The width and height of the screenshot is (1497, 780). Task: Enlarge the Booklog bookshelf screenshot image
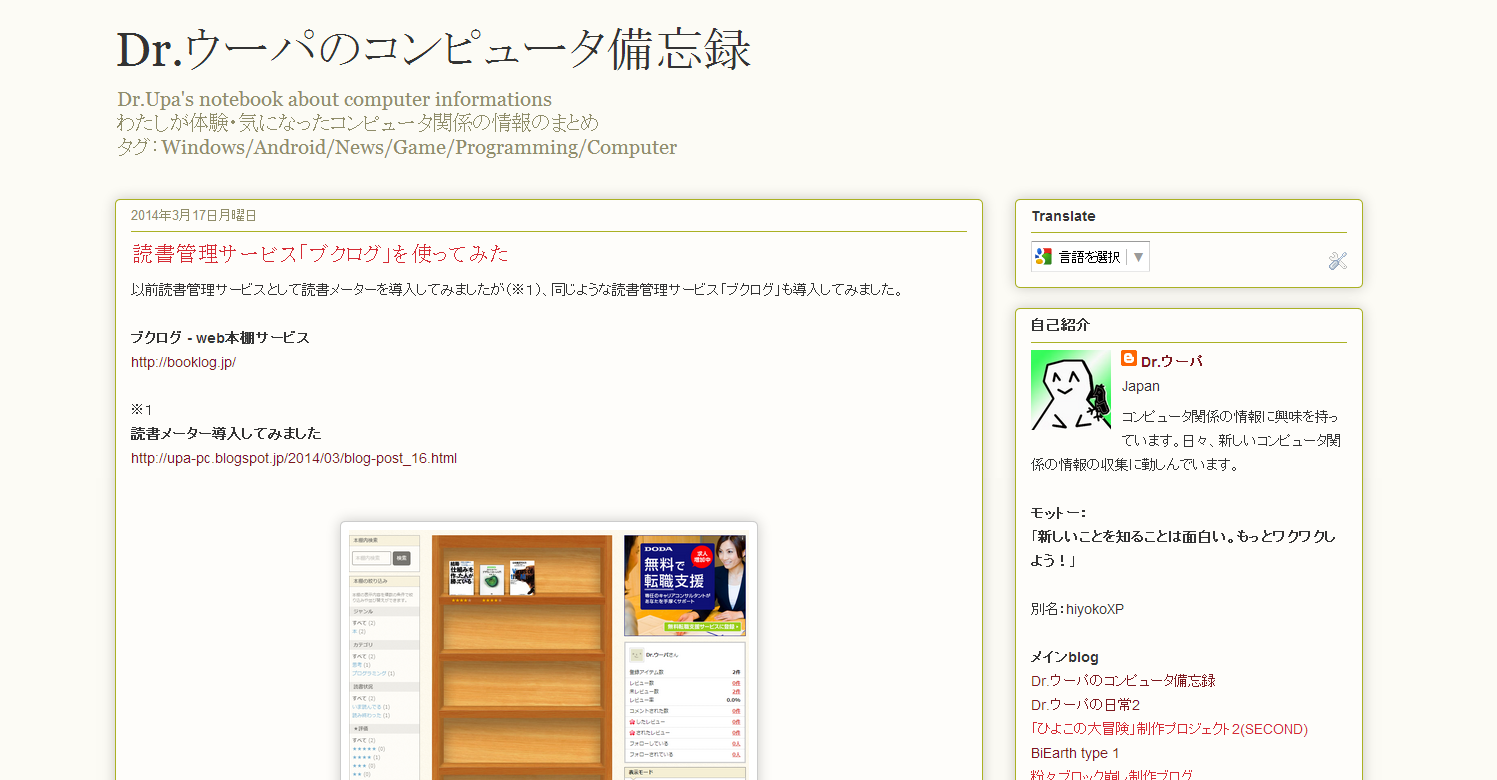coord(549,651)
